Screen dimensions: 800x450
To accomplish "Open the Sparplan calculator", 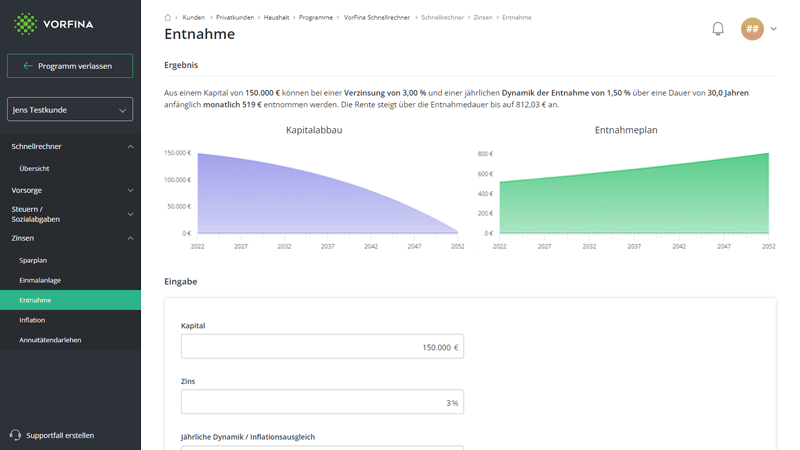I will pyautogui.click(x=33, y=260).
